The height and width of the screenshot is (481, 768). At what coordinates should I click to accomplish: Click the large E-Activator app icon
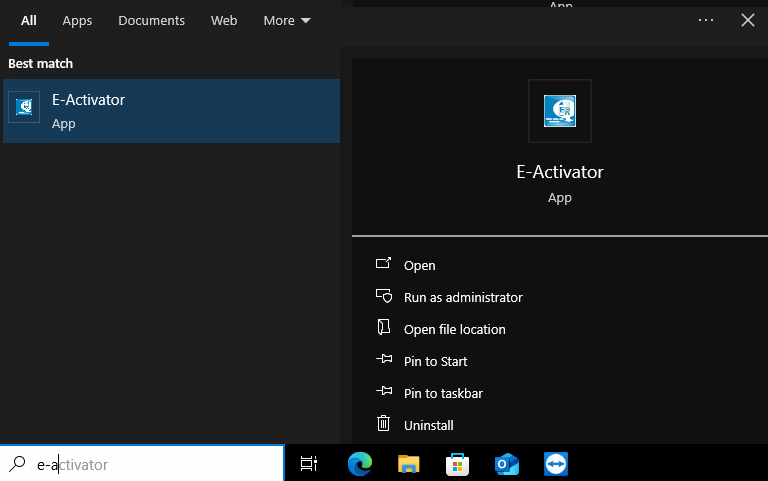(559, 111)
